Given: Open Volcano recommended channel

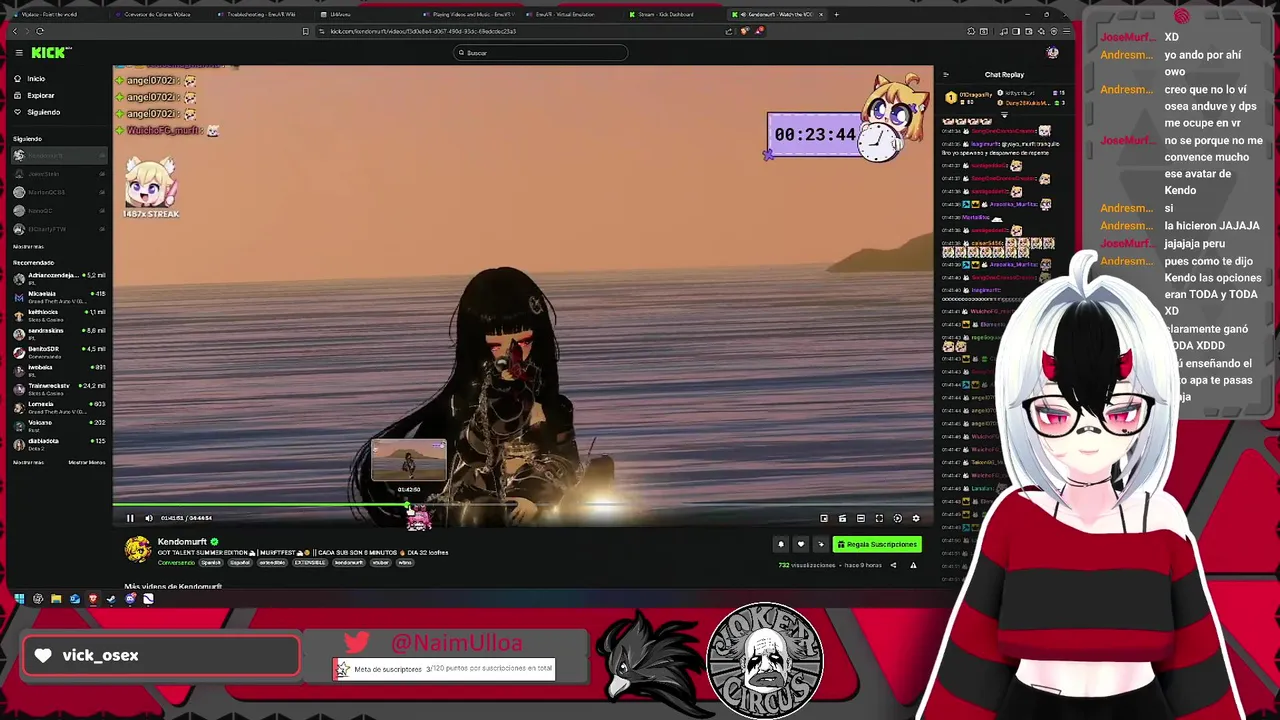Looking at the screenshot, I should point(59,426).
